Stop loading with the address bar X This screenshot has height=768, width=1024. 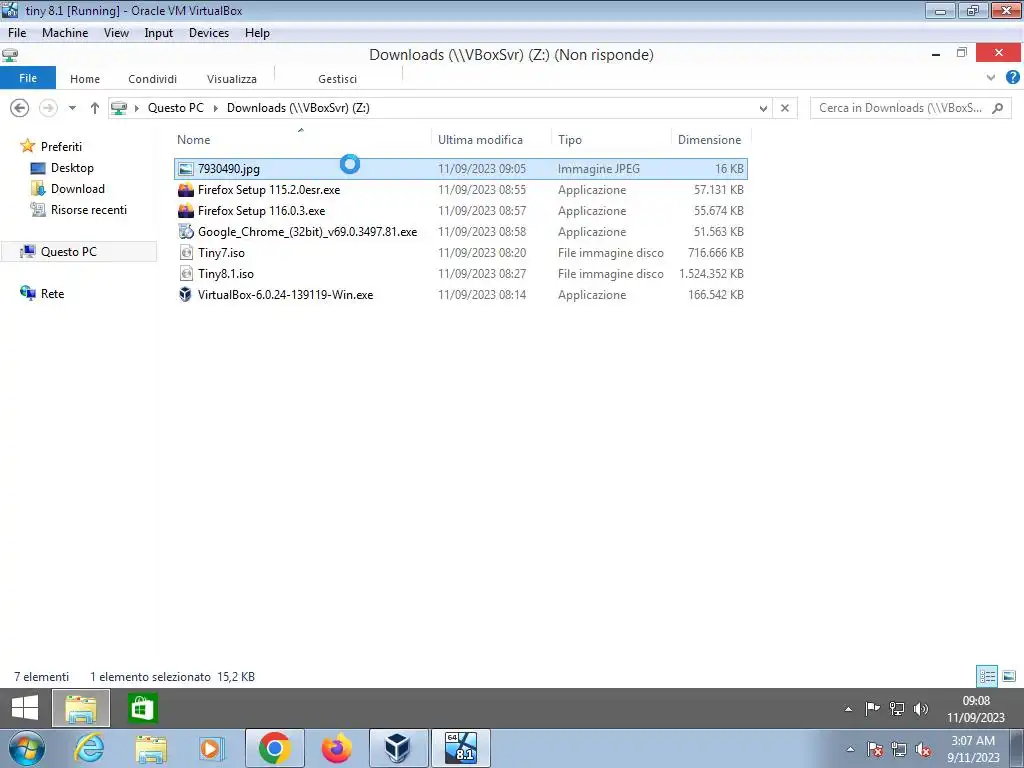[785, 108]
